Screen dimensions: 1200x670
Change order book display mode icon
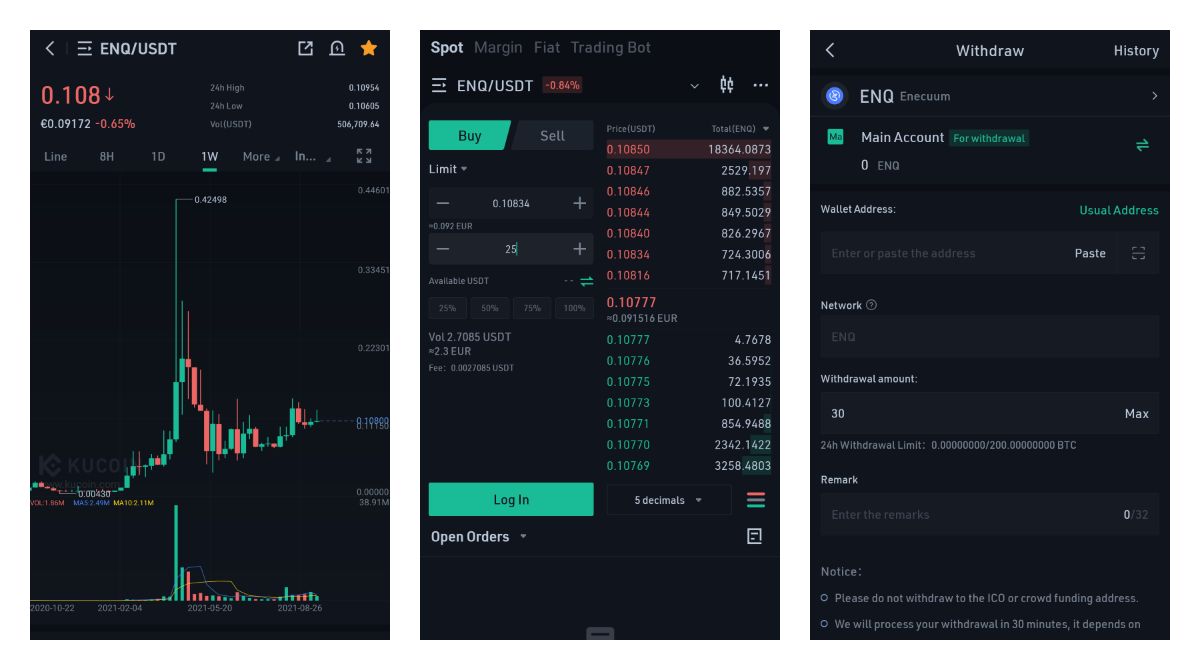click(x=756, y=500)
